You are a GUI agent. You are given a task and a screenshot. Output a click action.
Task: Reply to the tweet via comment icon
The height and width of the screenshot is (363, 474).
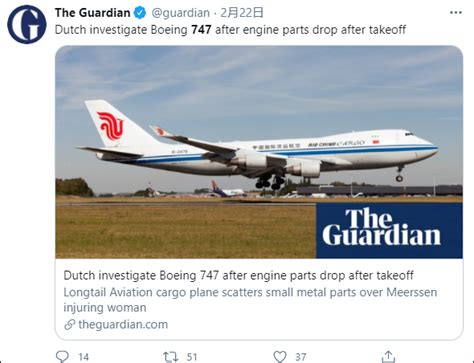click(x=62, y=356)
